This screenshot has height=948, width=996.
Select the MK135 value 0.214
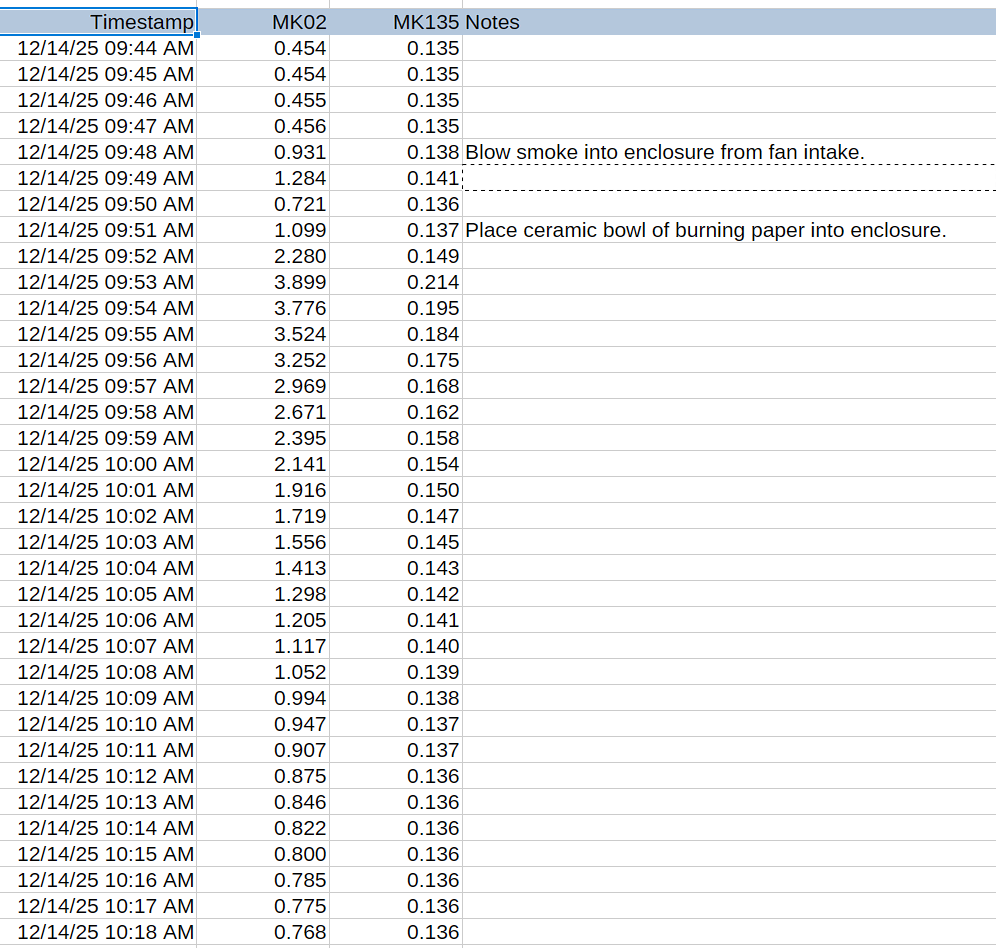(396, 282)
